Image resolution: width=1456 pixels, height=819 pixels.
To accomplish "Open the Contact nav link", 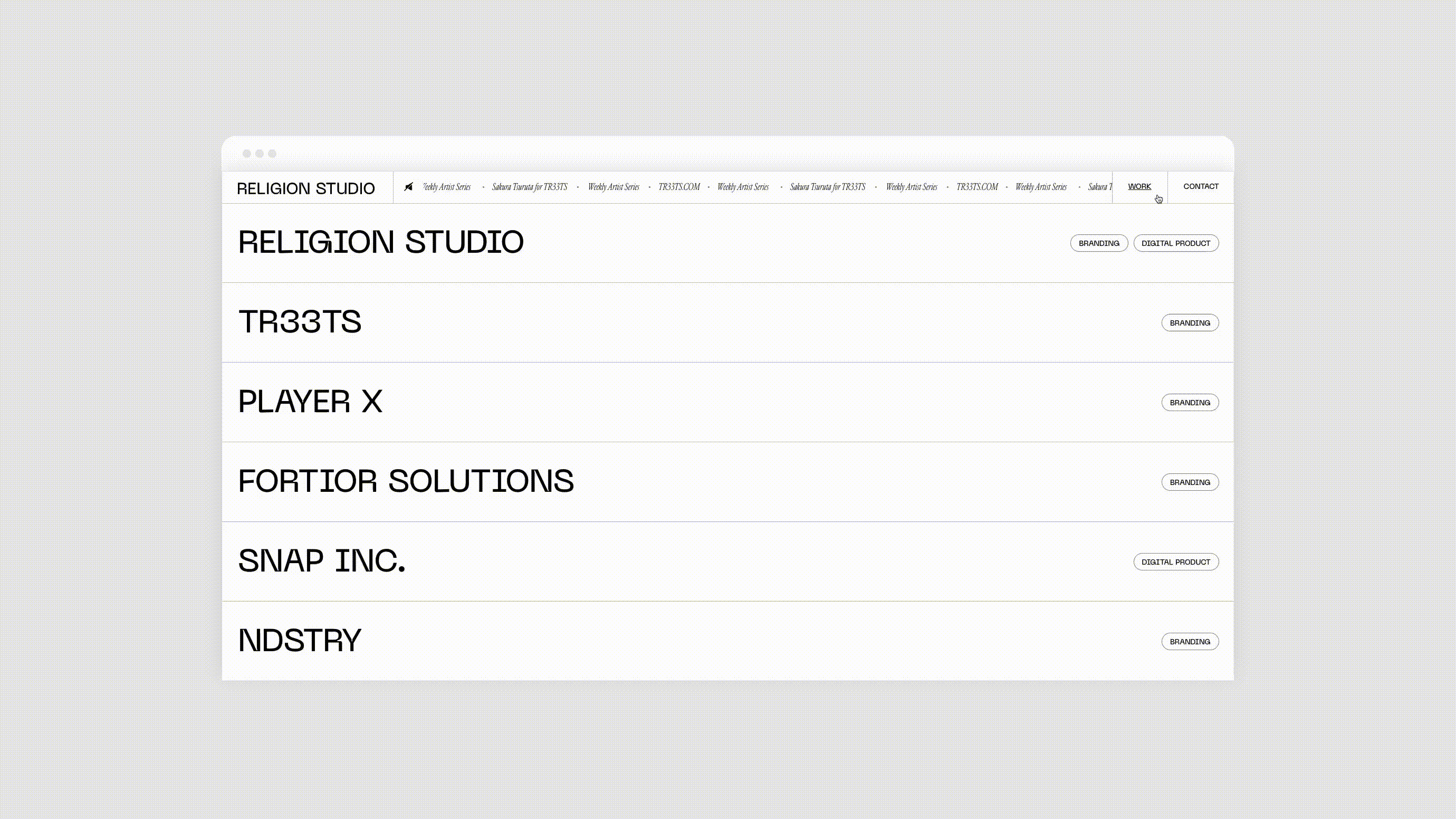I will (x=1201, y=186).
